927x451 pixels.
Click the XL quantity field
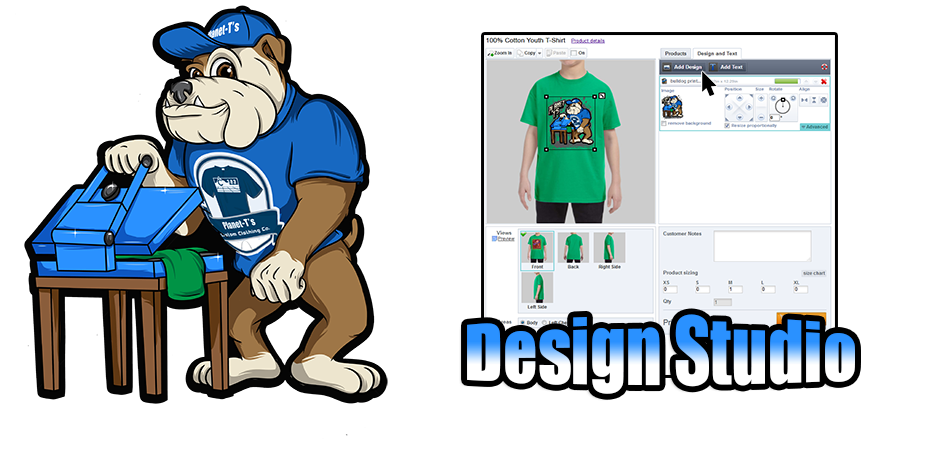click(800, 290)
